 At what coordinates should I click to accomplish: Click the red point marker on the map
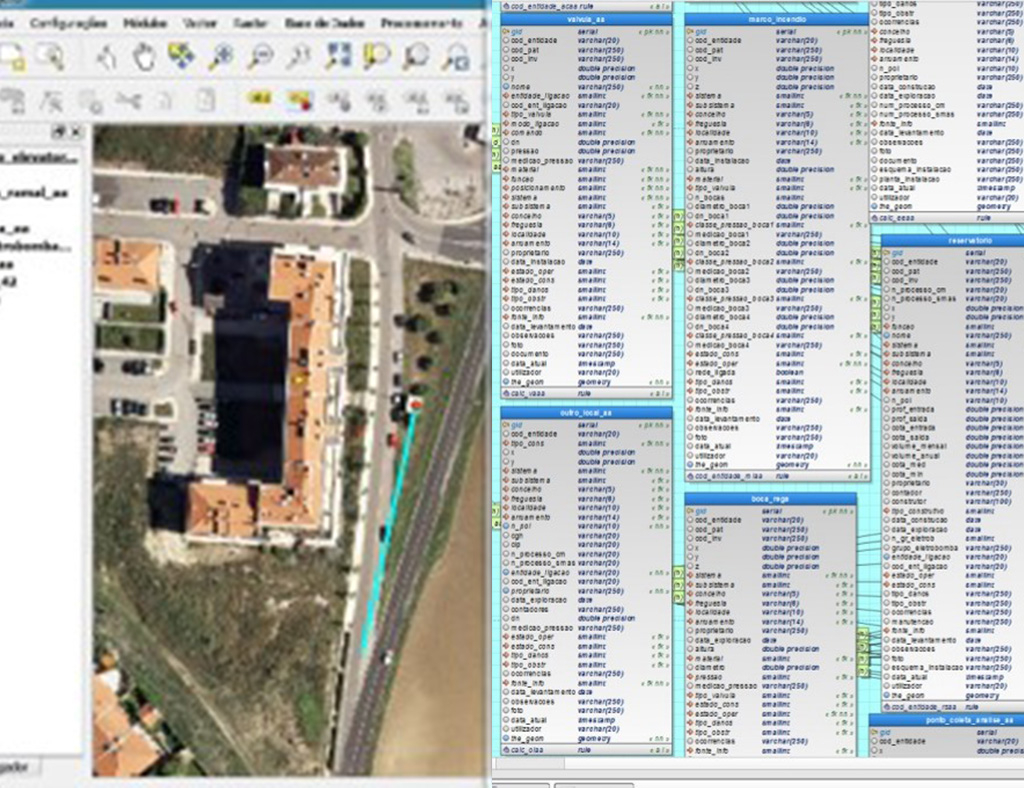[415, 405]
